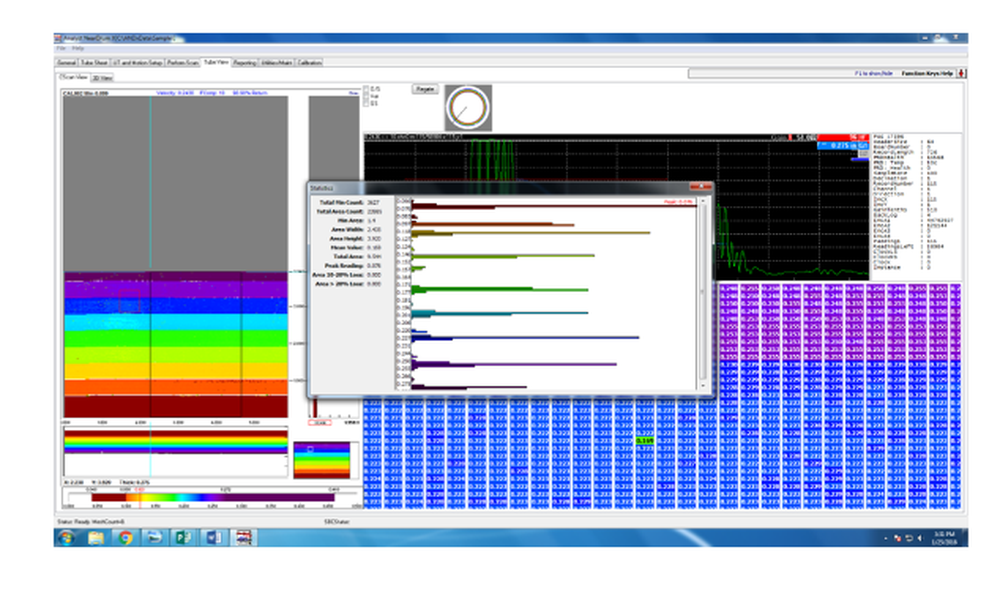The height and width of the screenshot is (599, 1000).
Task: Click the Total Area label in Statistics
Action: [348, 256]
